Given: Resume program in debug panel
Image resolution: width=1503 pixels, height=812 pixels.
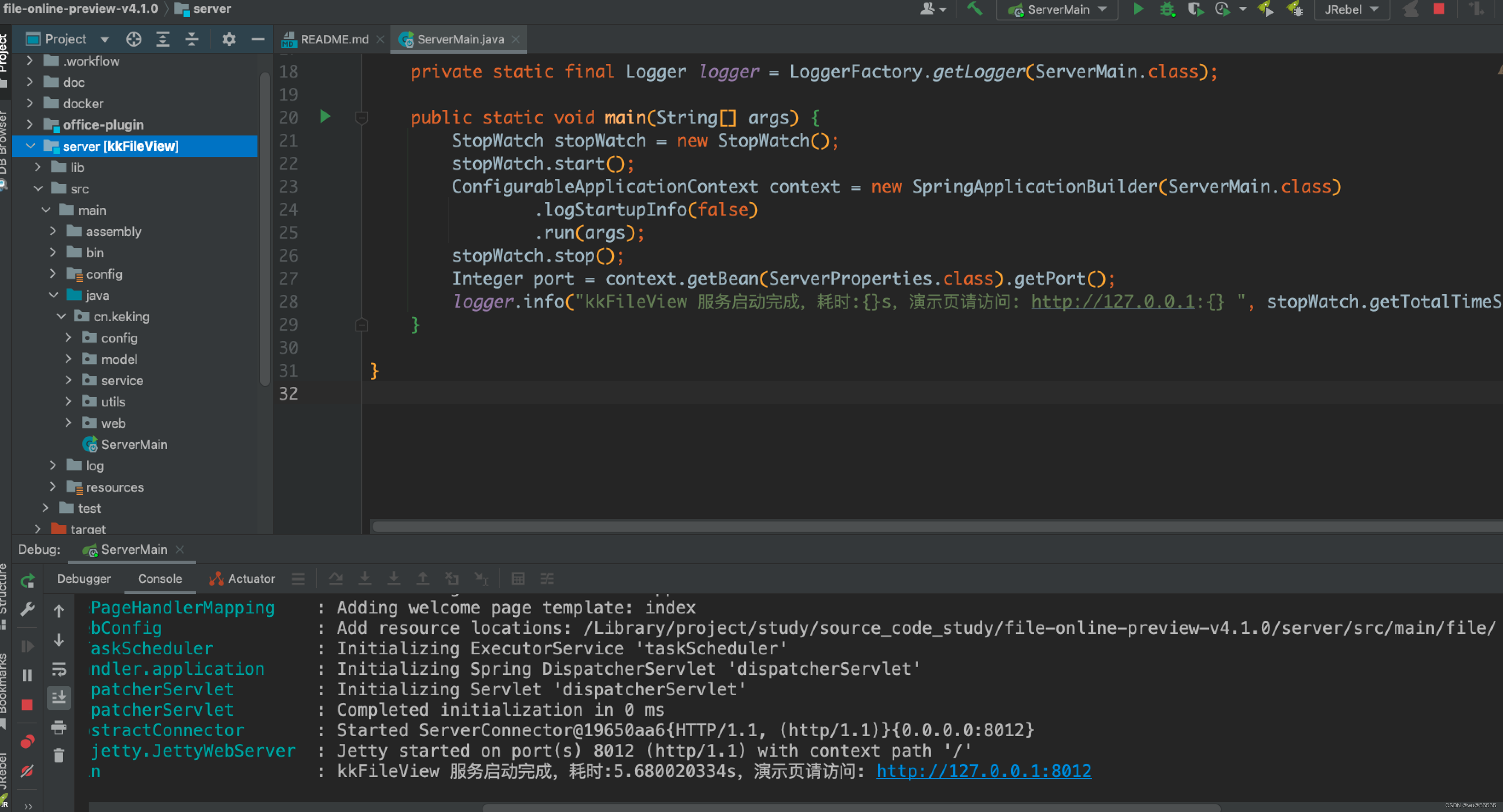Looking at the screenshot, I should (27, 646).
